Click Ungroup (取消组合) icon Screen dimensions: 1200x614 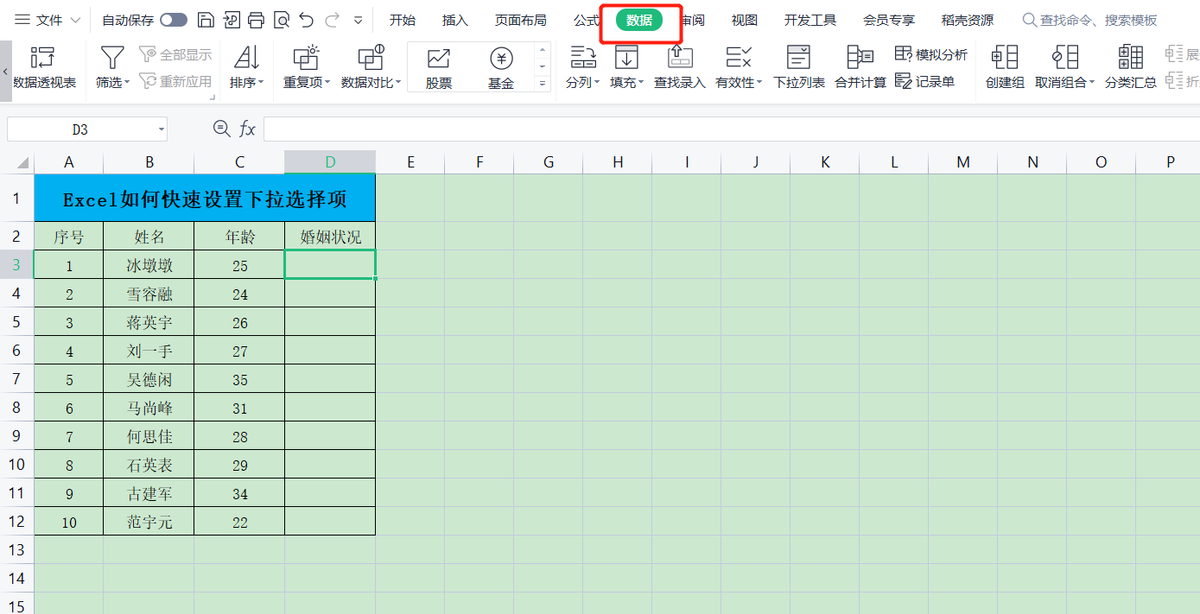click(x=1066, y=58)
